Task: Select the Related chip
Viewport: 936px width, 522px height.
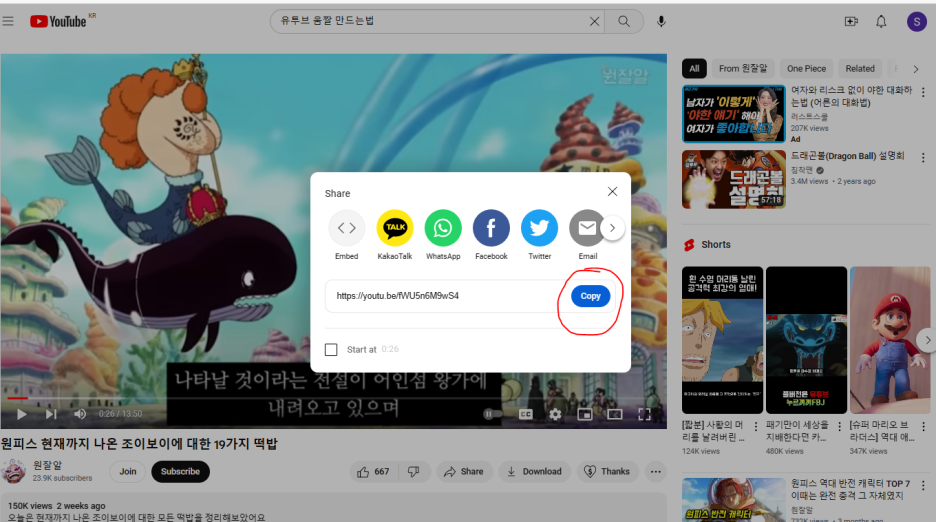Action: [860, 69]
